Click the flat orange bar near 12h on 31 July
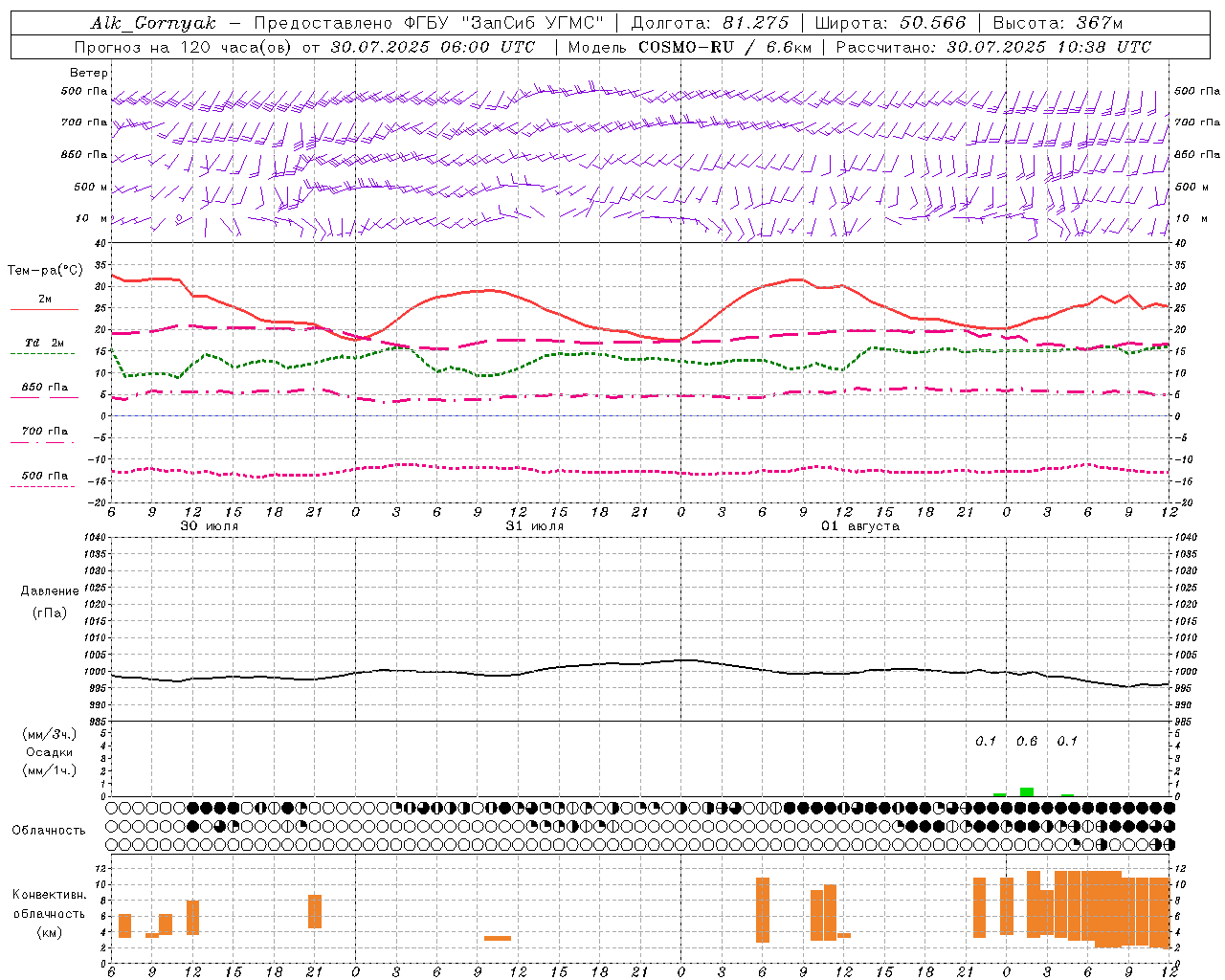 498,938
